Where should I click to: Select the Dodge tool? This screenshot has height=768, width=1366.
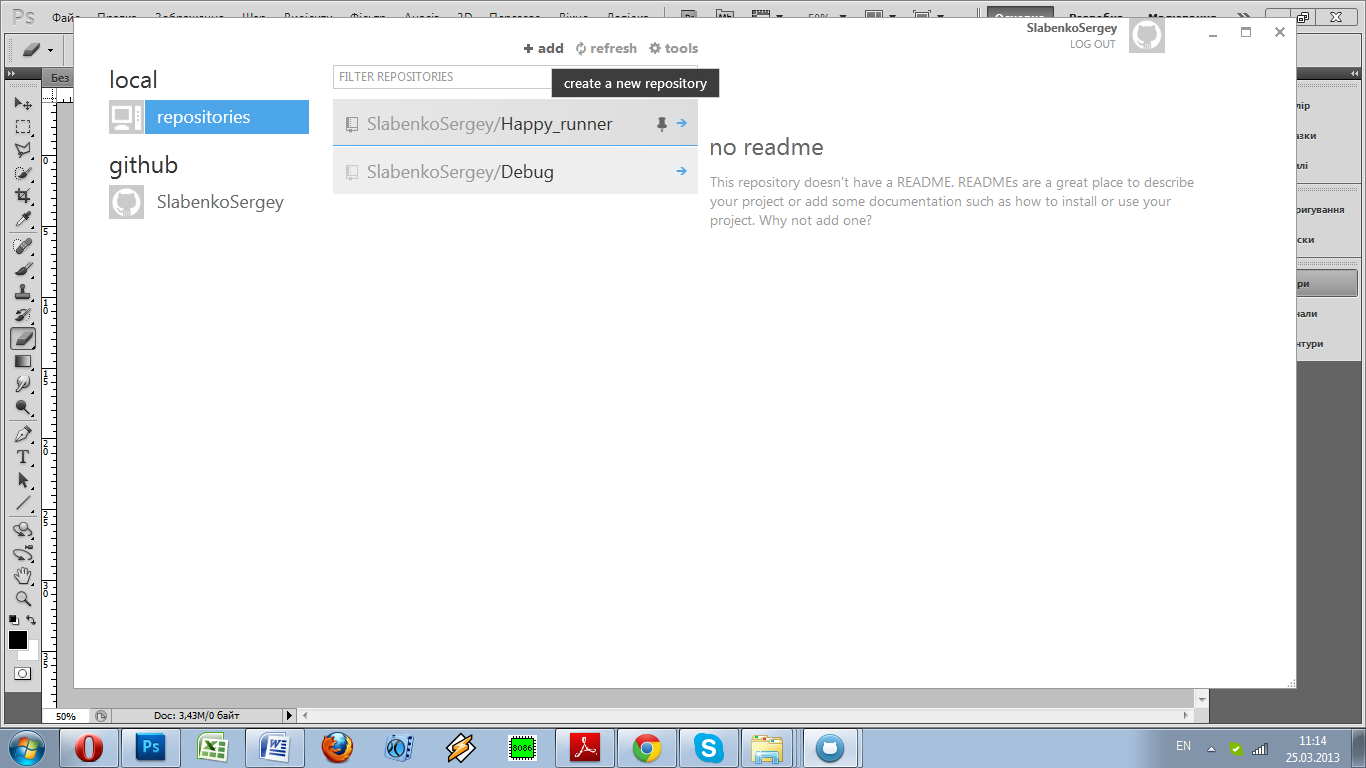tap(23, 407)
